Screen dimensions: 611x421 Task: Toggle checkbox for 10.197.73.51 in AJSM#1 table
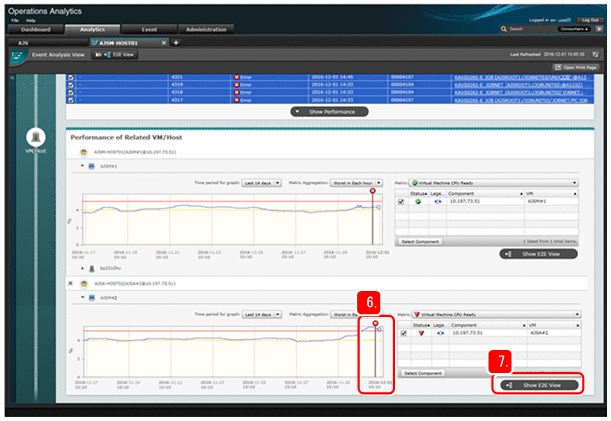coord(401,202)
